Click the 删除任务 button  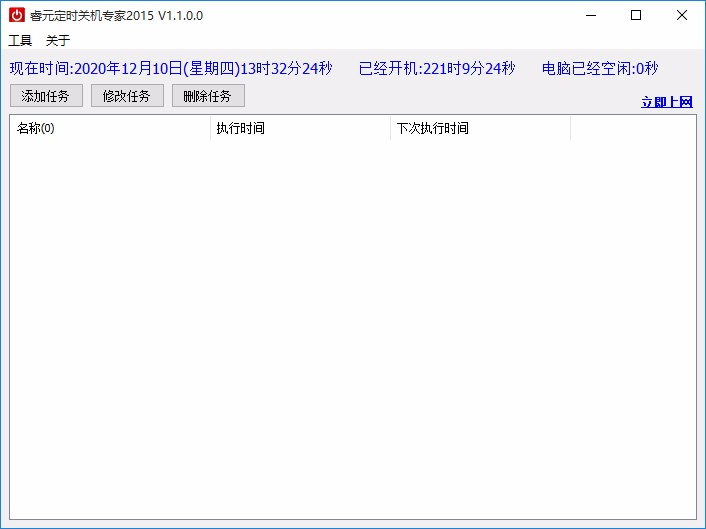(x=208, y=95)
